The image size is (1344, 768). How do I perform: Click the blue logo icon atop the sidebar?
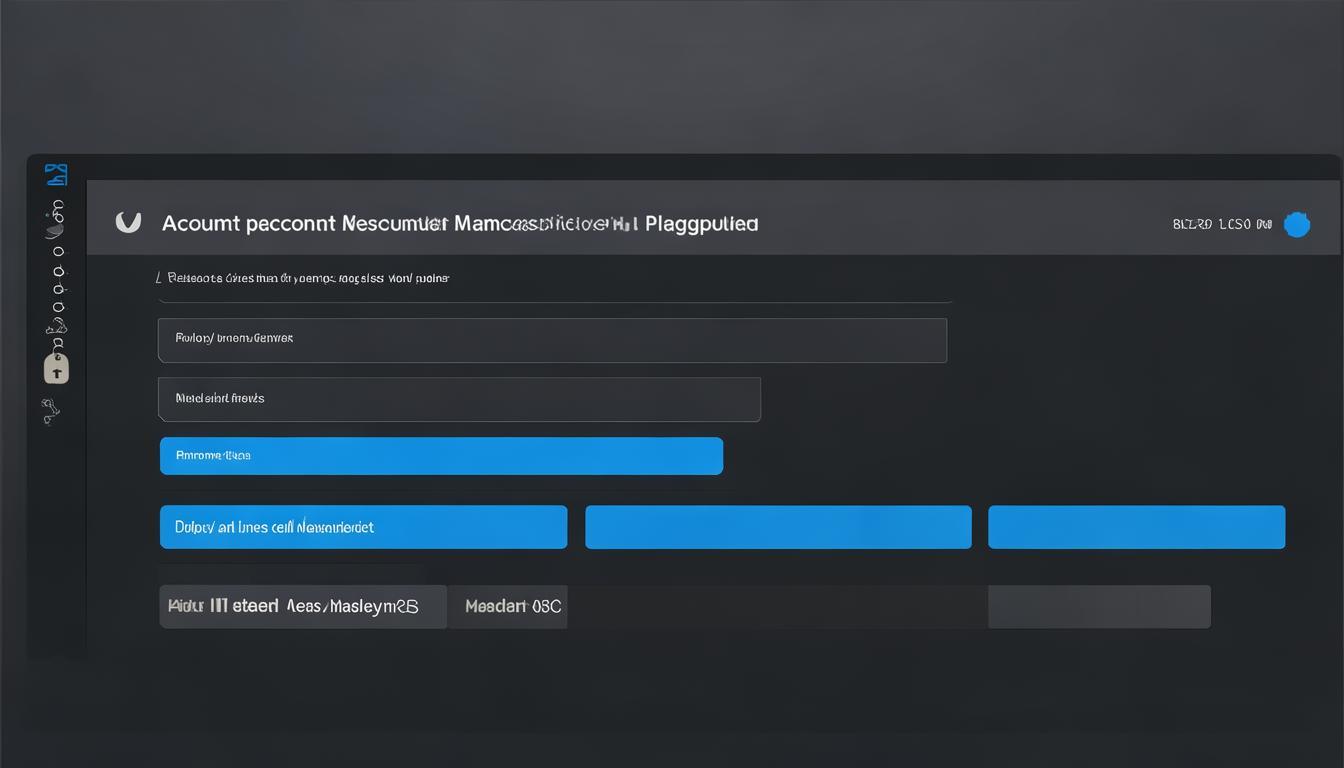tap(57, 174)
